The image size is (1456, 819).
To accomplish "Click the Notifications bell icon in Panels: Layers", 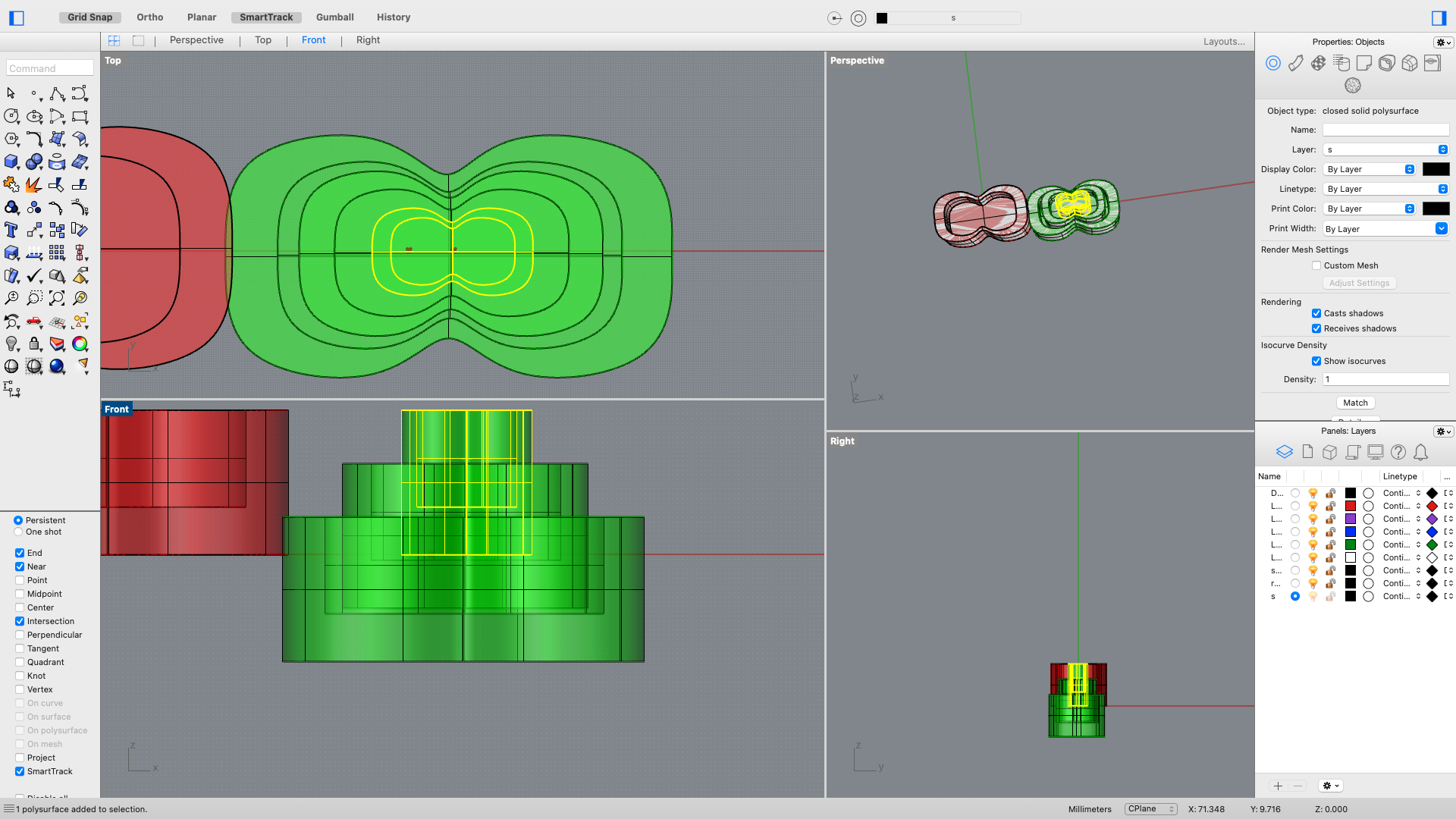I will click(x=1420, y=452).
